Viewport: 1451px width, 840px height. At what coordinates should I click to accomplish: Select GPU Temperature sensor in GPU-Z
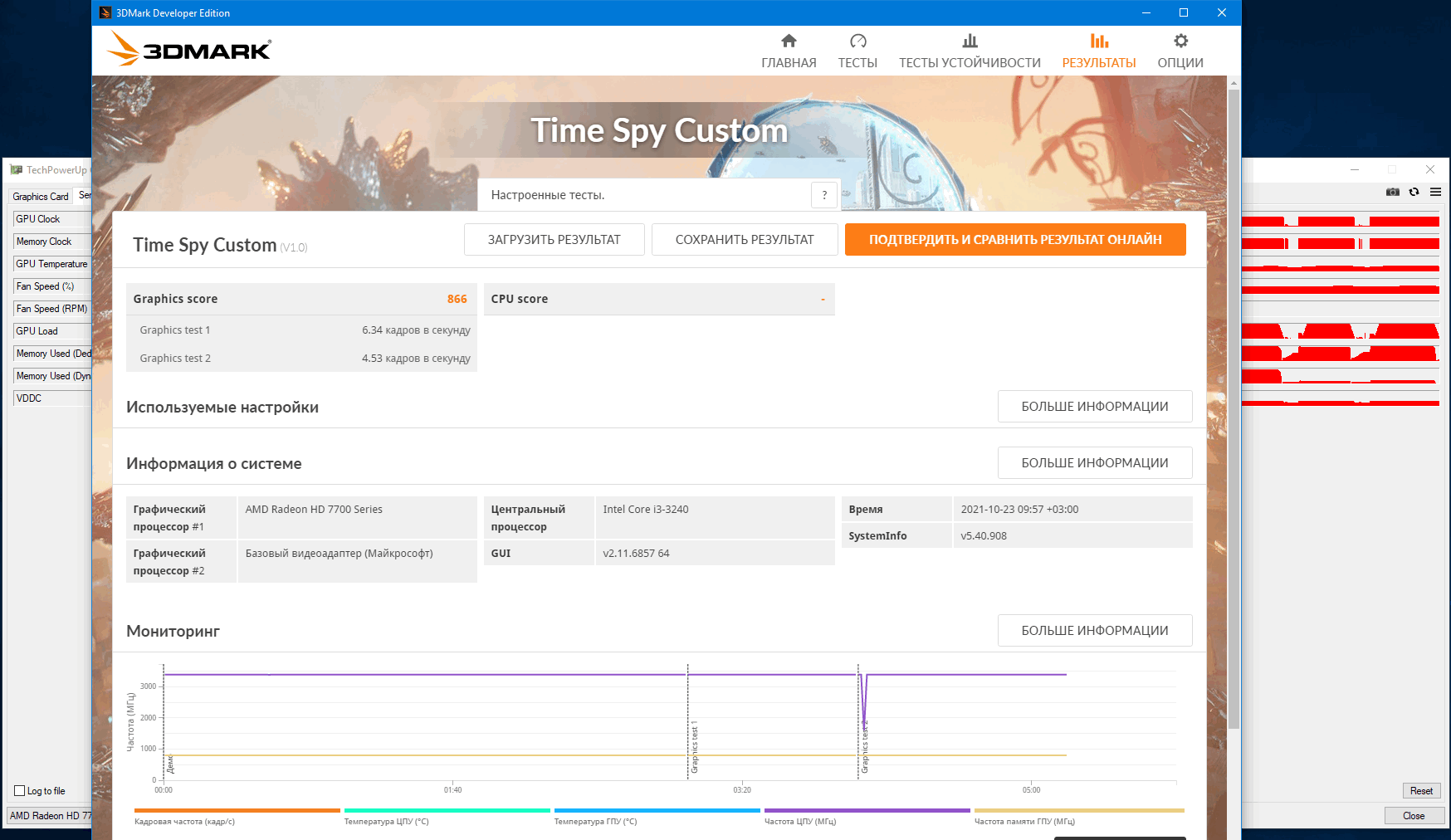tap(51, 264)
